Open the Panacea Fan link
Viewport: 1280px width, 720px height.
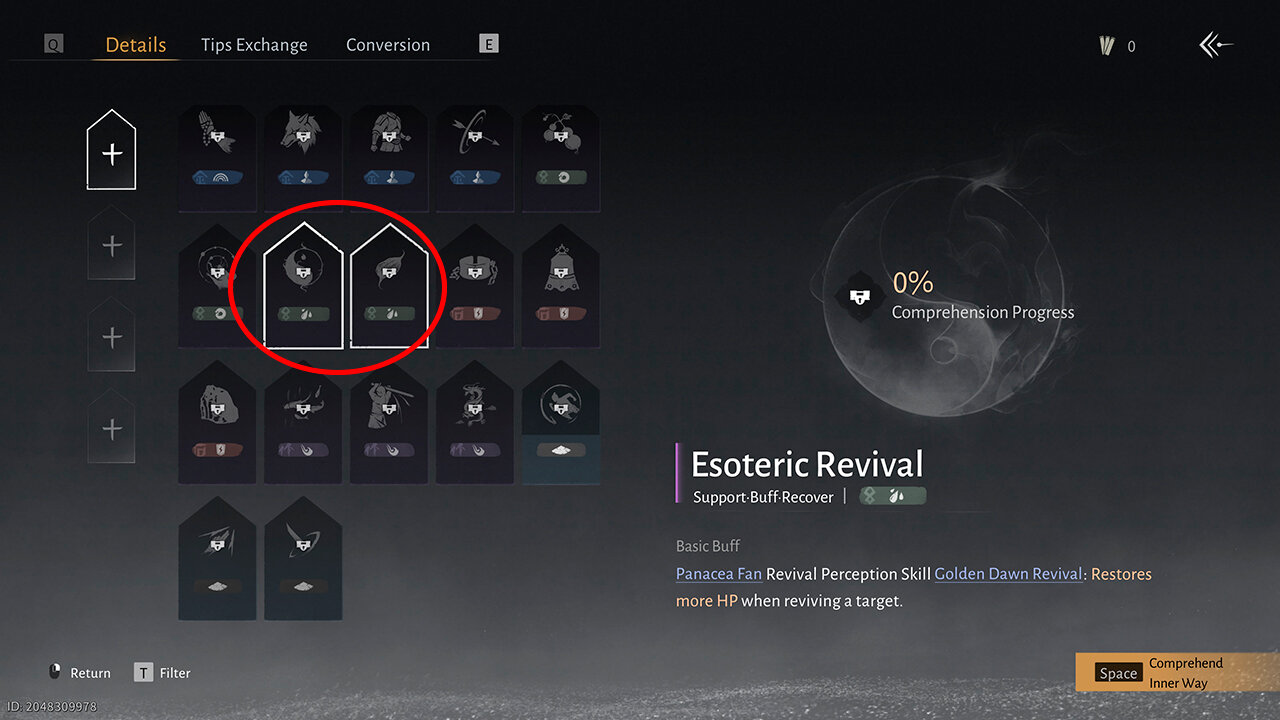point(719,574)
